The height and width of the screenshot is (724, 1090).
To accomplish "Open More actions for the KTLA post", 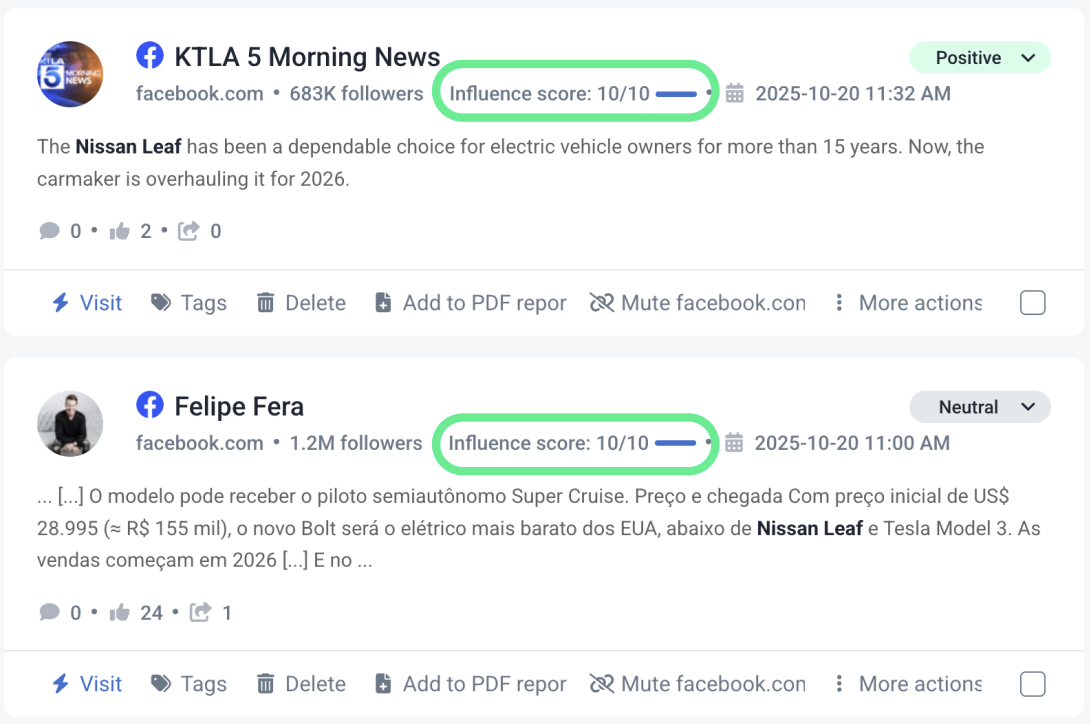I will click(909, 303).
